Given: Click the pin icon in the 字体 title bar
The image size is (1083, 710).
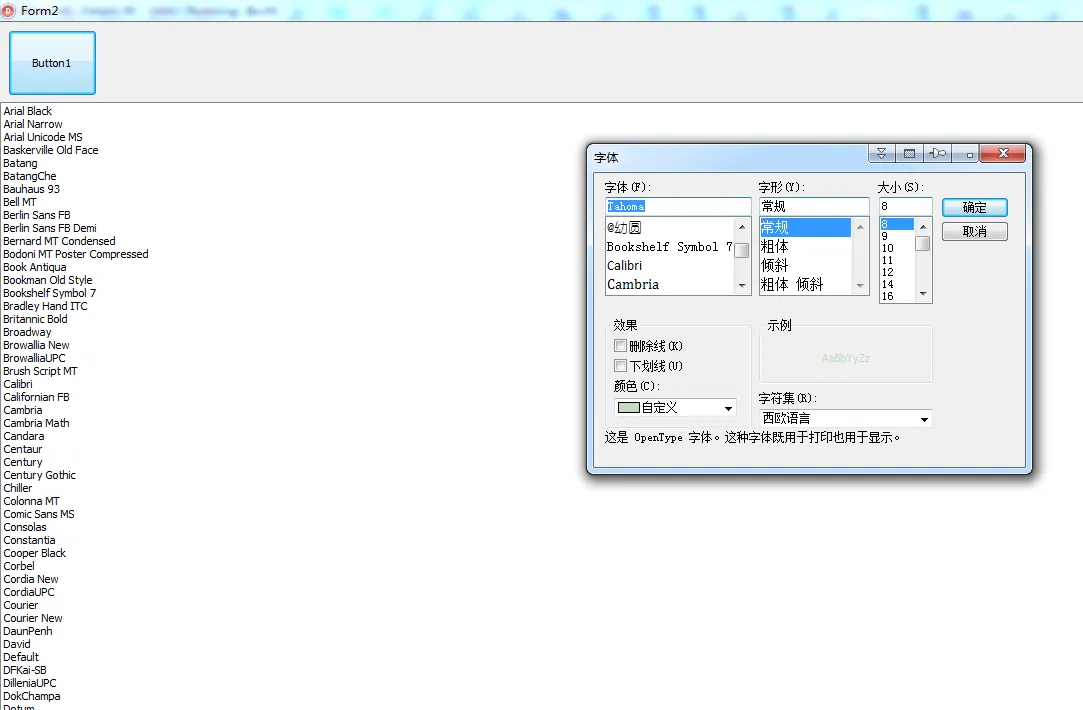Looking at the screenshot, I should pyautogui.click(x=938, y=153).
